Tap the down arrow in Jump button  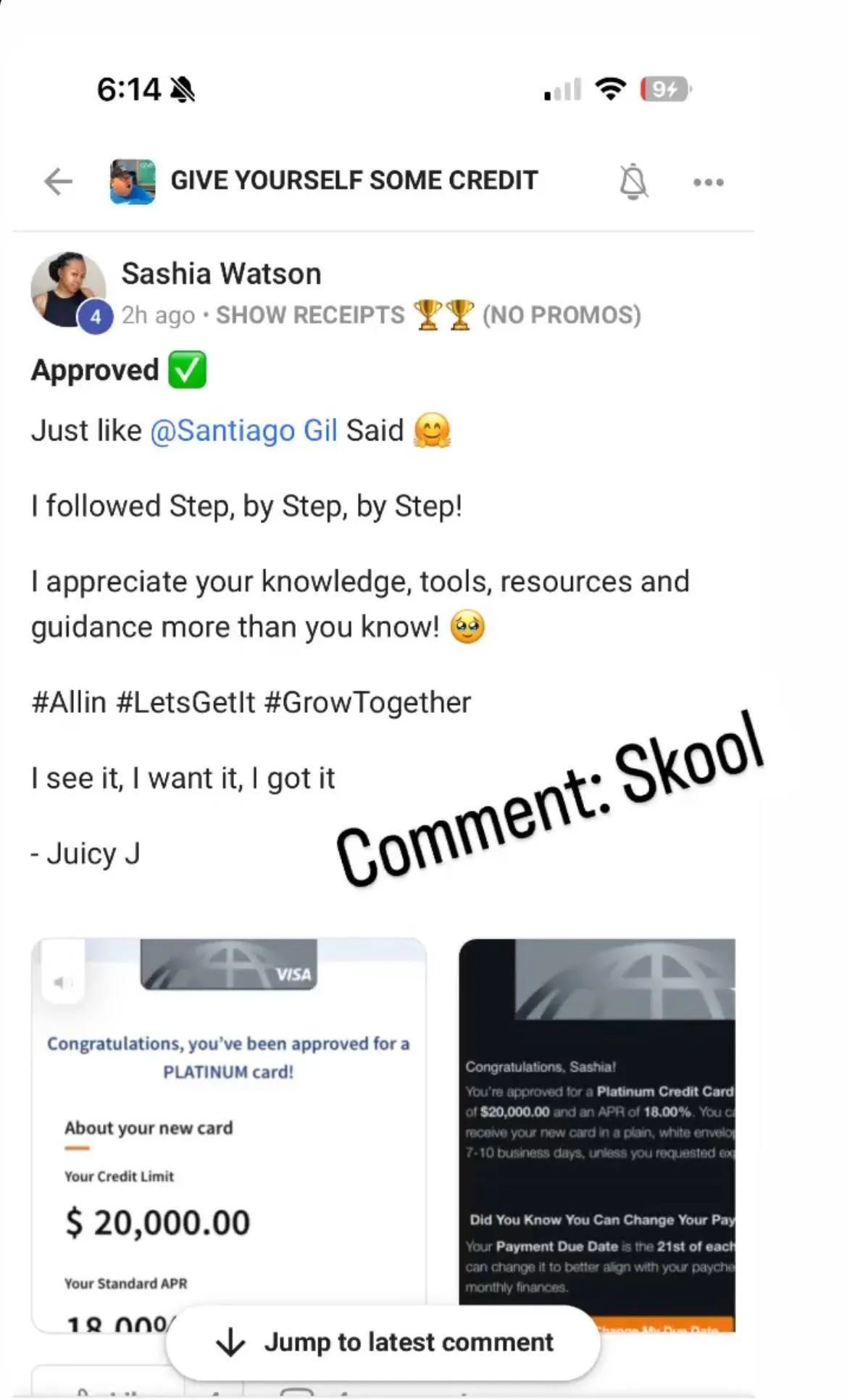(230, 1342)
